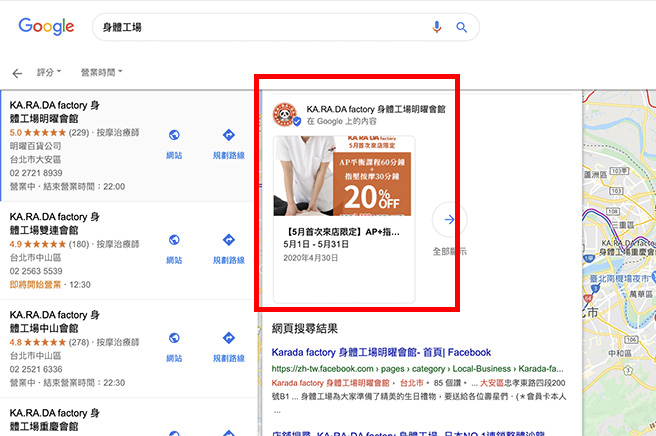Open the 營業時間 hours filter dropdown
This screenshot has width=656, height=436.
pos(101,72)
